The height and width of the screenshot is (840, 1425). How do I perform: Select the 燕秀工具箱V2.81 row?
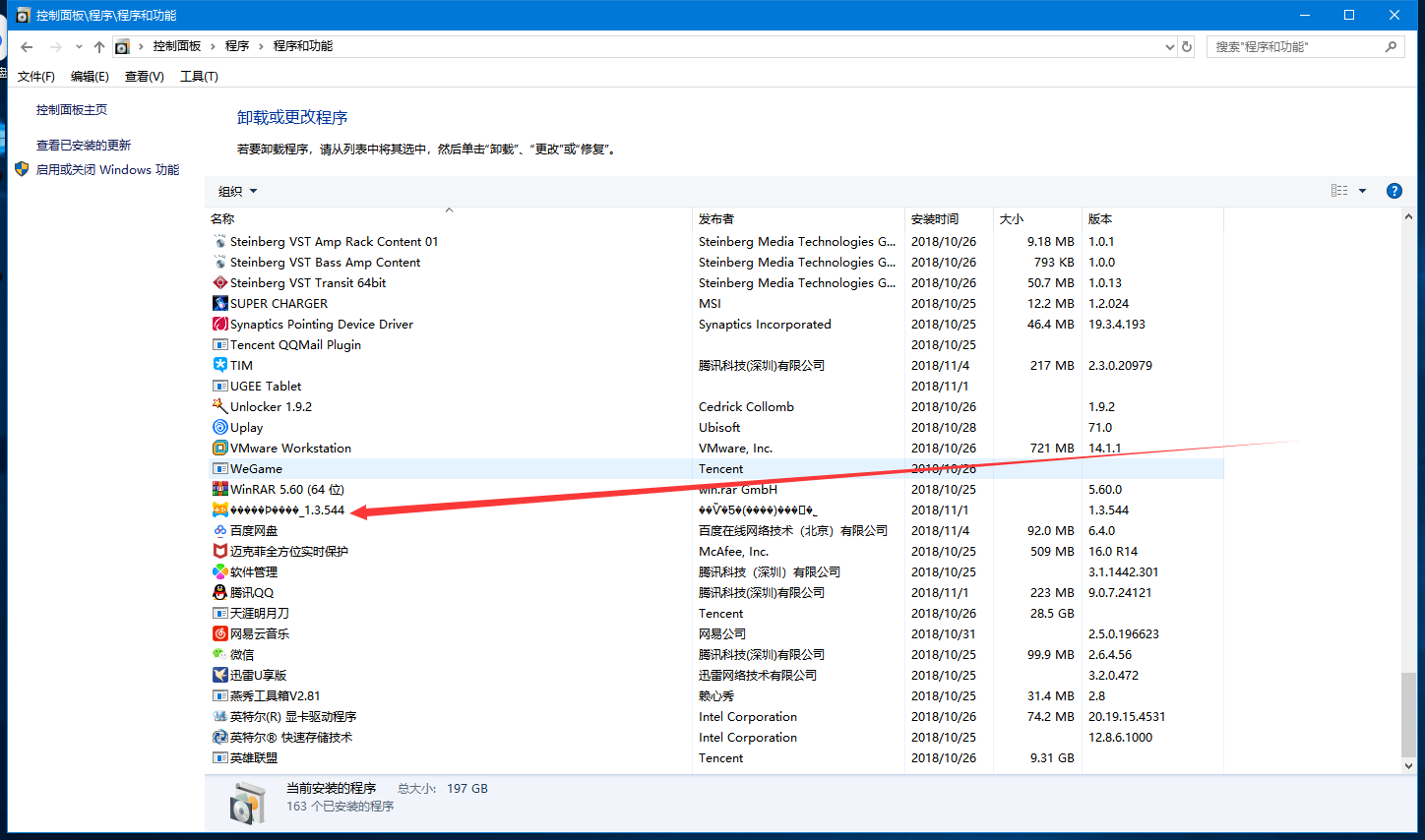tap(713, 695)
